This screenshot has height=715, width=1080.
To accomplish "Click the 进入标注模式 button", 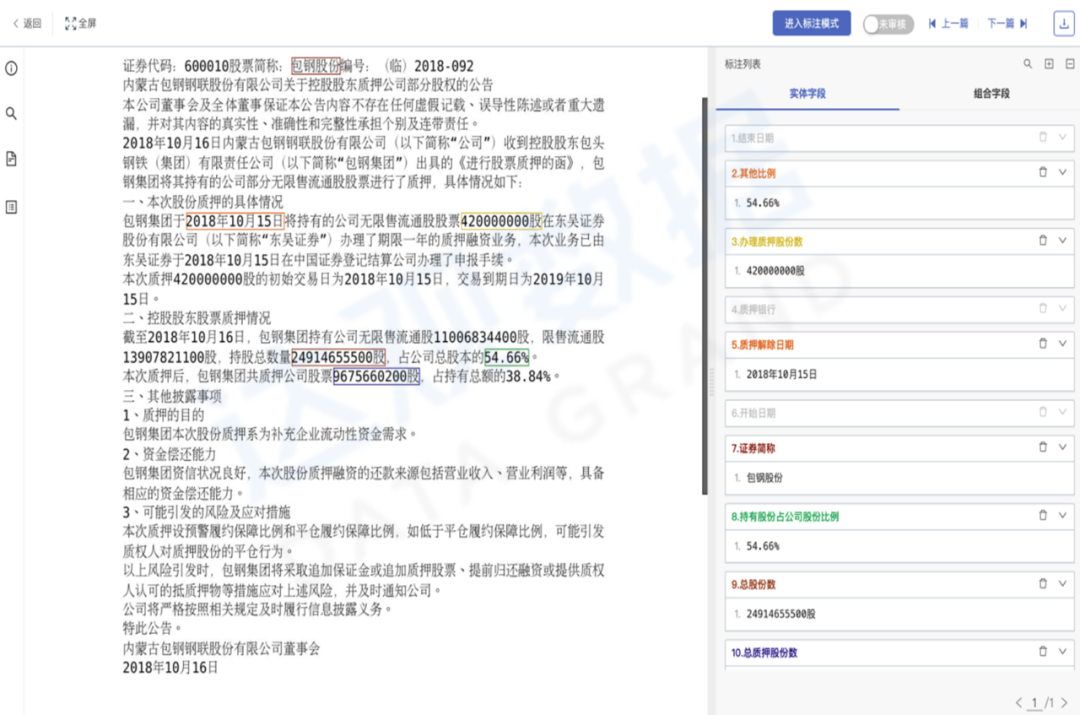I will [x=811, y=23].
